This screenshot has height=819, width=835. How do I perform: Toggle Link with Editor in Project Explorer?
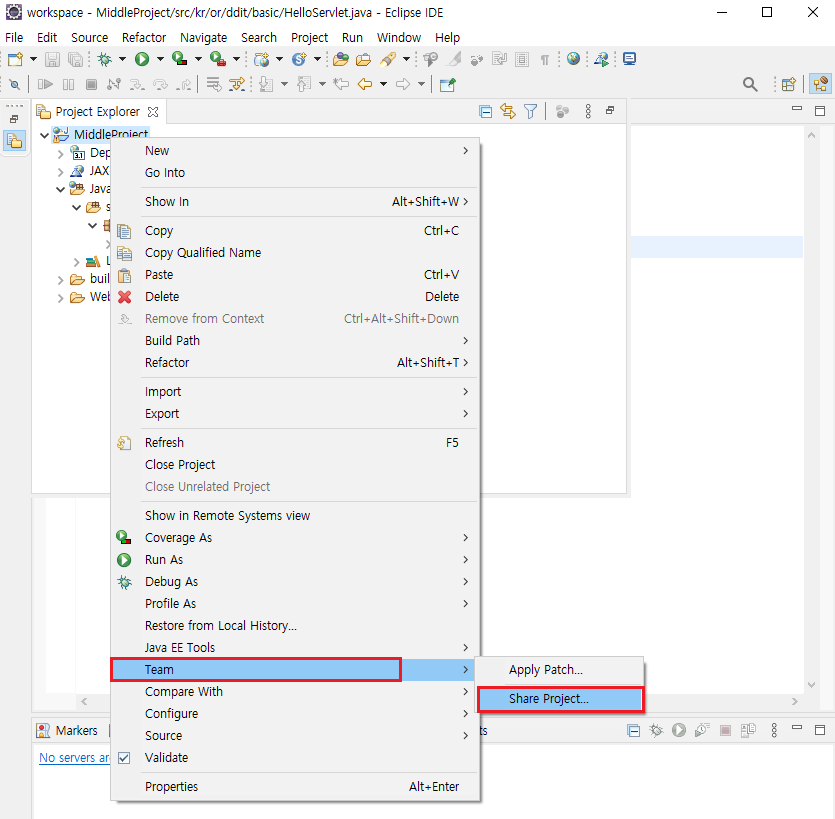coord(508,111)
